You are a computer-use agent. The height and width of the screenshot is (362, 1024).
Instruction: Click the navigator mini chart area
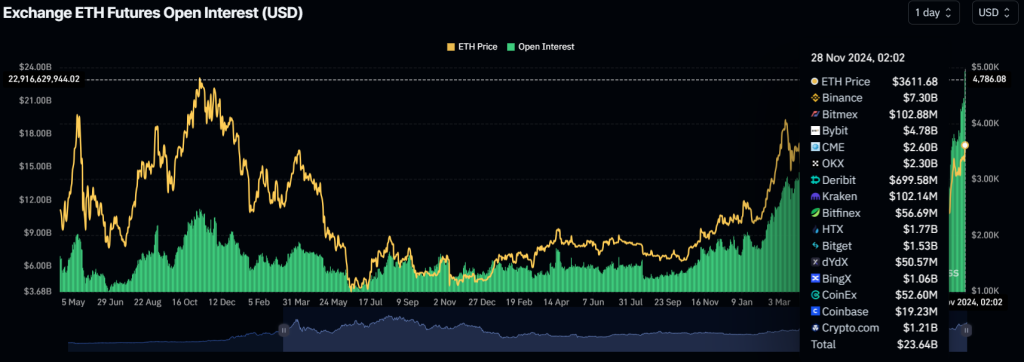pos(542,333)
